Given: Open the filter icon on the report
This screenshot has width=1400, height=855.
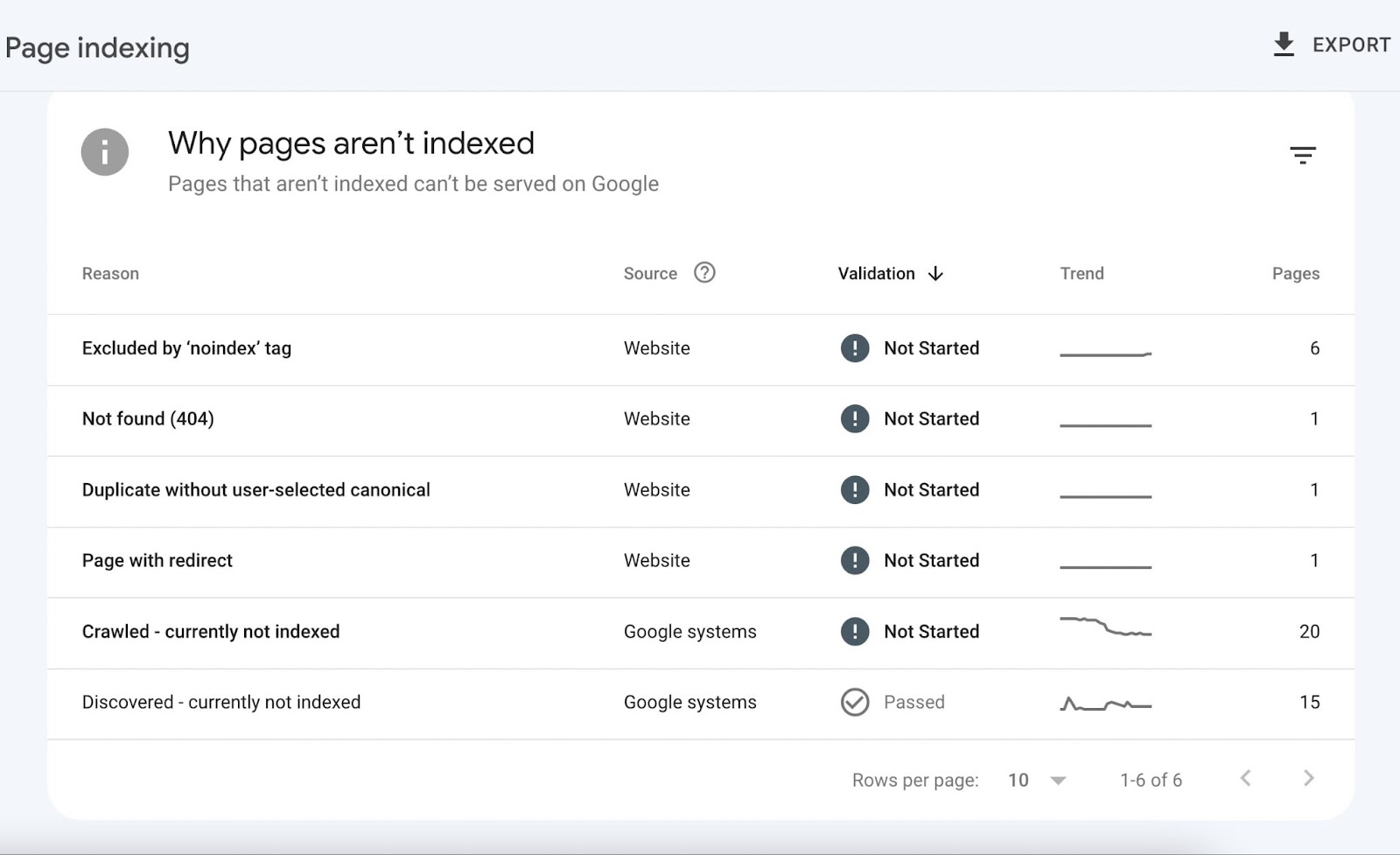Looking at the screenshot, I should tap(1303, 154).
